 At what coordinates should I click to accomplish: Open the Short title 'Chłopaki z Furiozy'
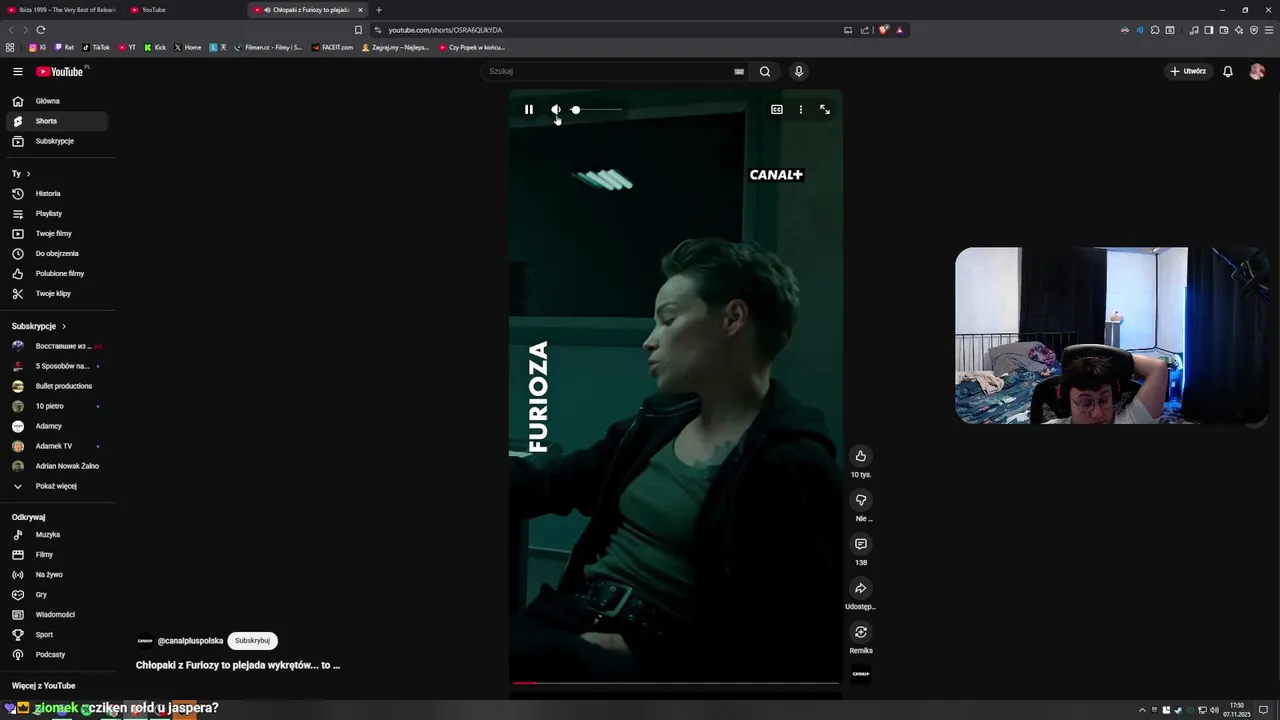click(238, 665)
